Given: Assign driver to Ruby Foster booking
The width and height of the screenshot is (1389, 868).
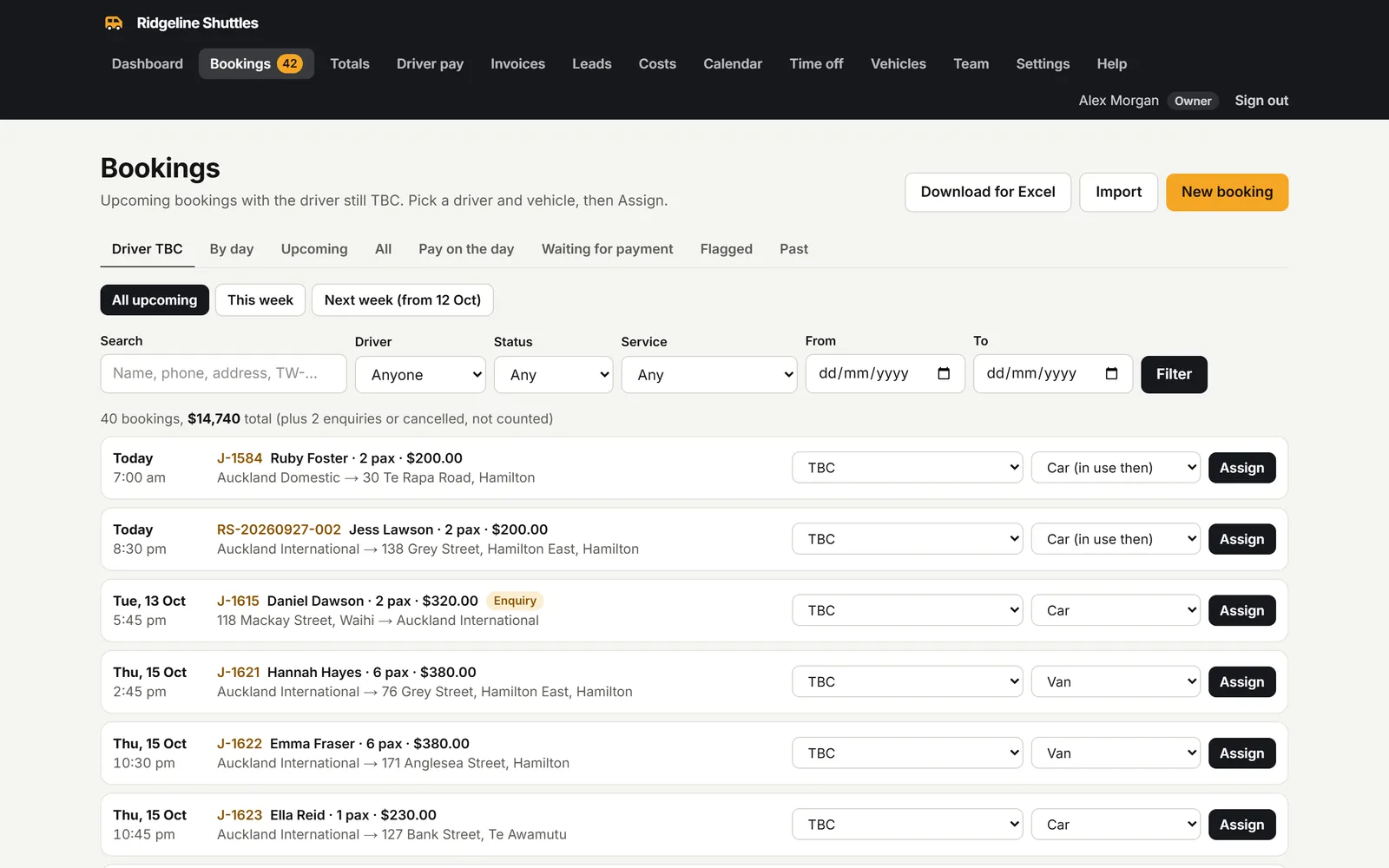Looking at the screenshot, I should 1241,468.
